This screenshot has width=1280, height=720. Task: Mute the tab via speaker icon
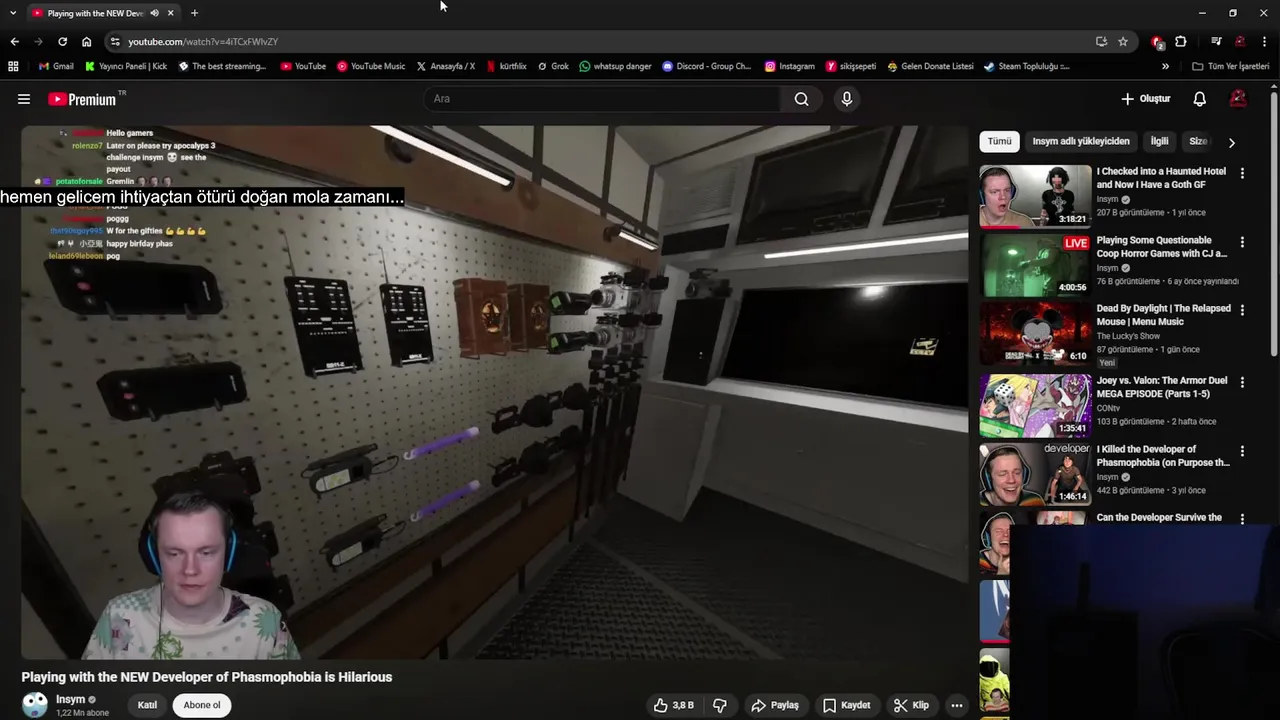pyautogui.click(x=154, y=13)
